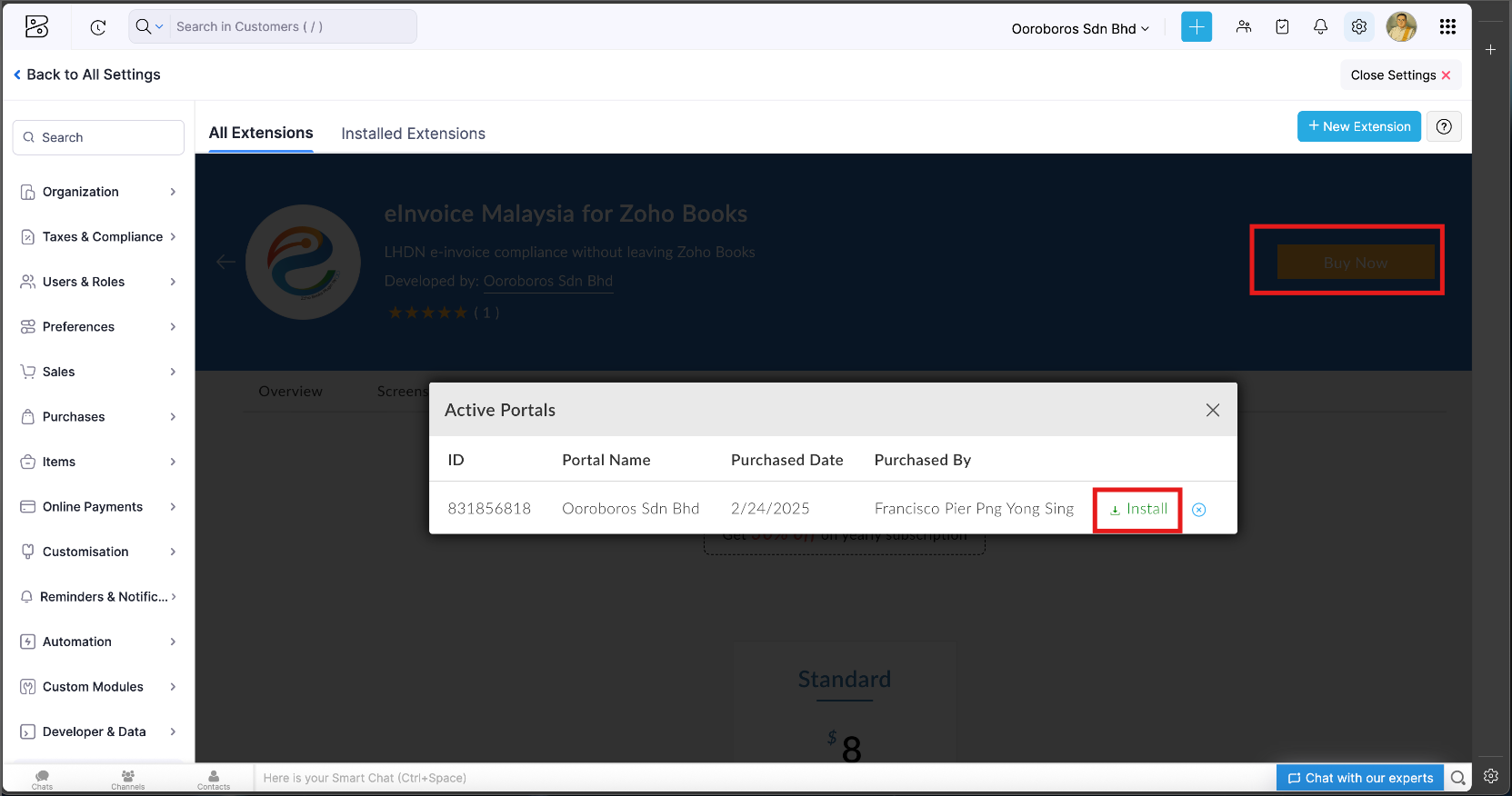Open the tasks checklist icon
Screen dimensions: 1512x796
point(1282,27)
